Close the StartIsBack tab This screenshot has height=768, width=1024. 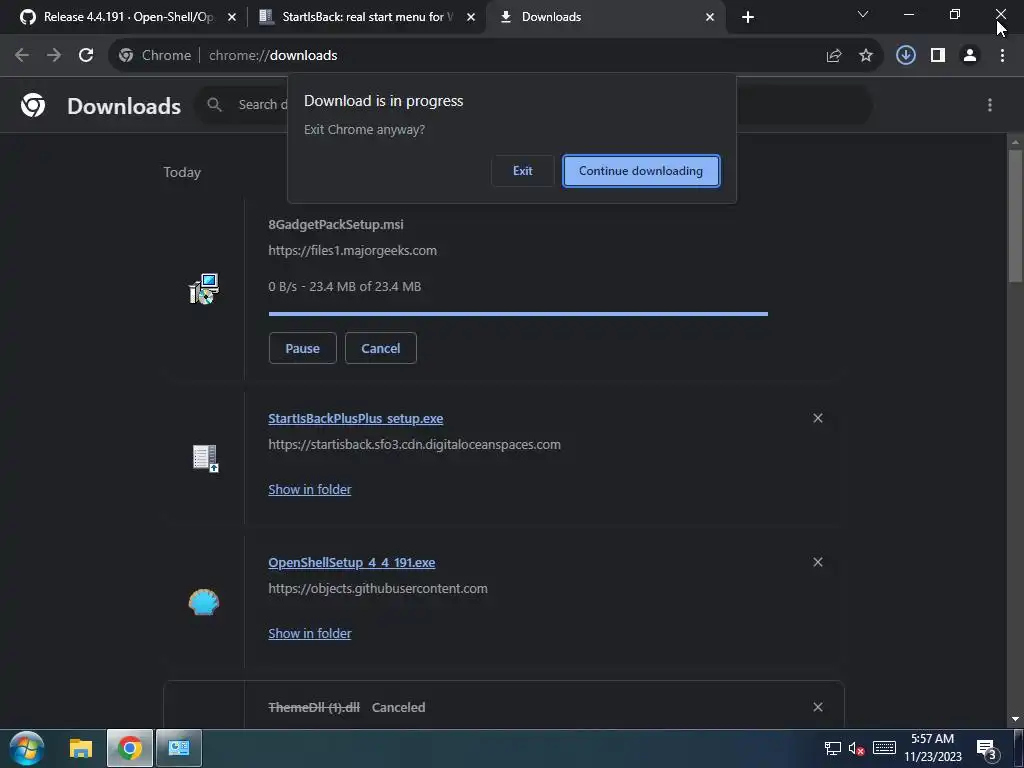coord(471,17)
